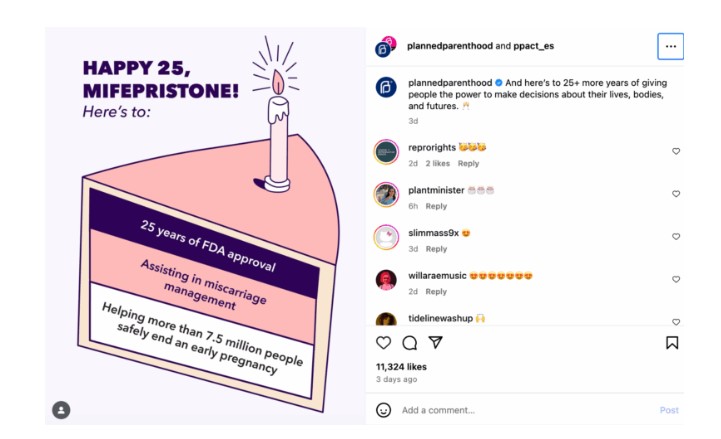
Task: Like the willaraemusic comment
Action: coord(676,279)
